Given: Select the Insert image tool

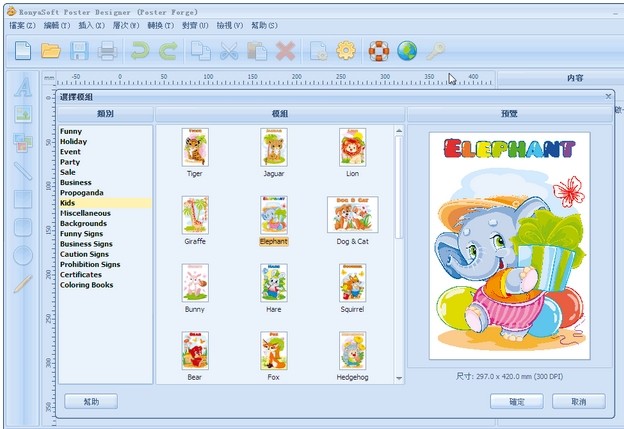Looking at the screenshot, I should pyautogui.click(x=23, y=114).
